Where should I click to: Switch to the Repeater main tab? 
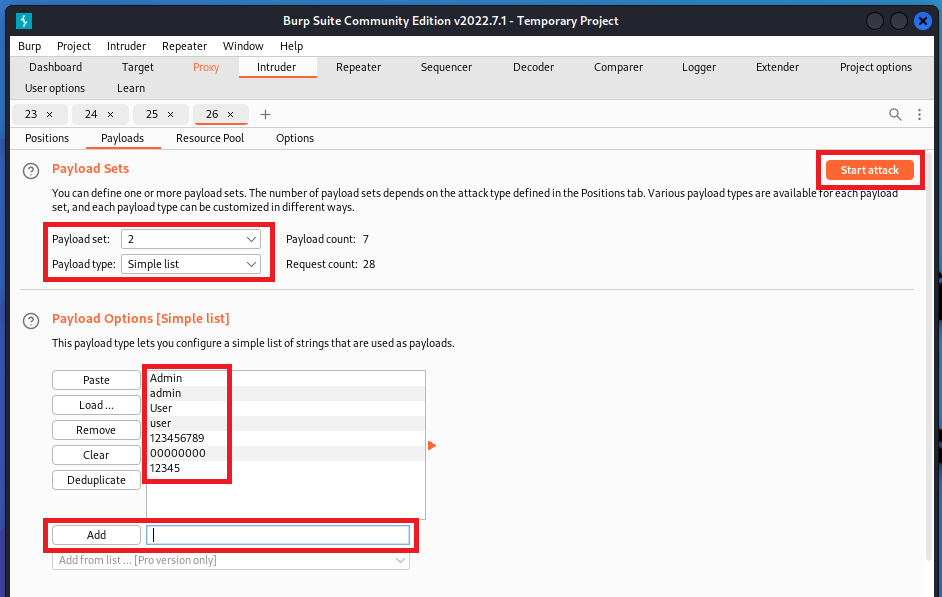coord(358,67)
